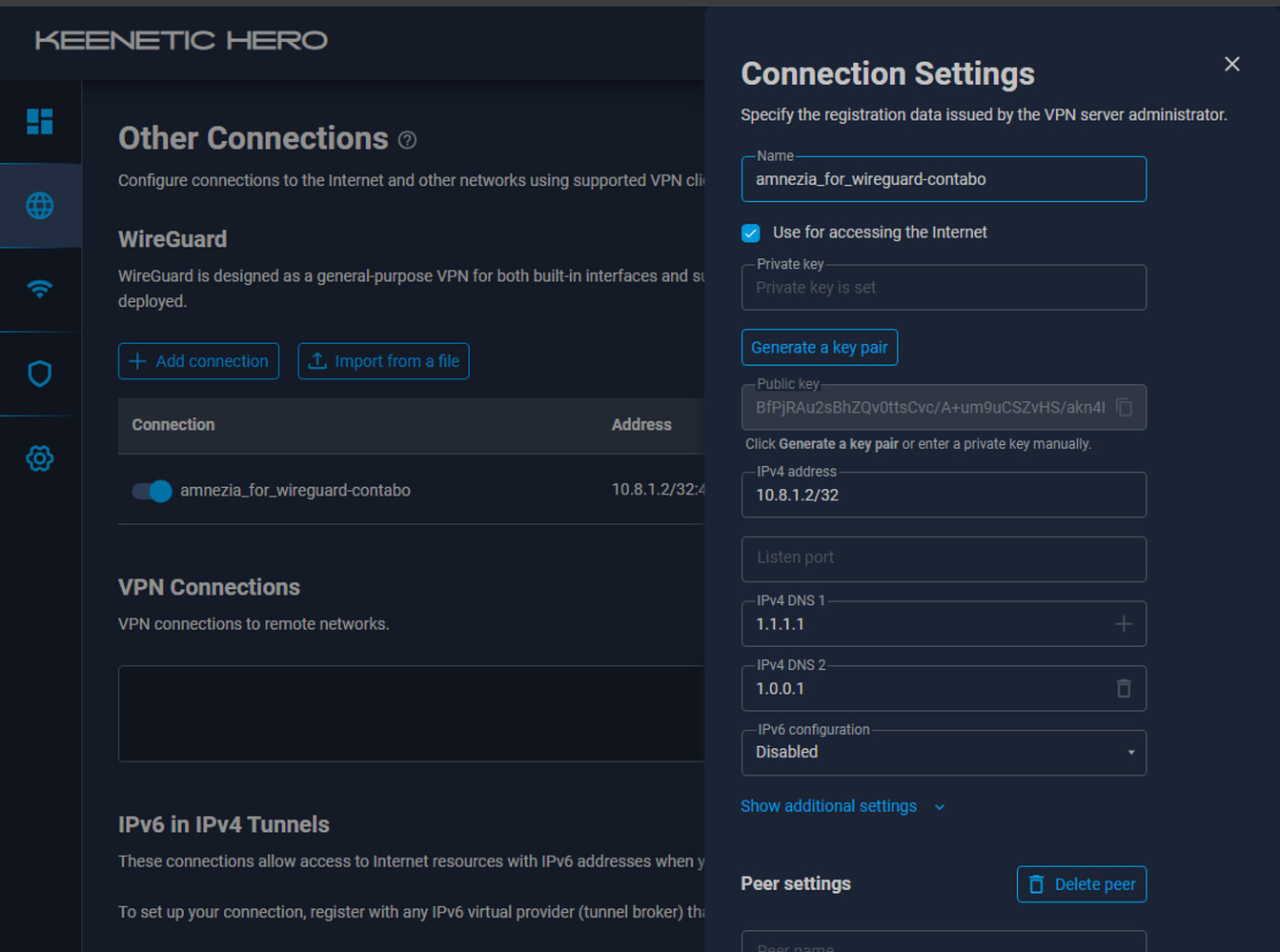Close the Connection Settings panel
The width and height of the screenshot is (1280, 952).
click(1231, 64)
